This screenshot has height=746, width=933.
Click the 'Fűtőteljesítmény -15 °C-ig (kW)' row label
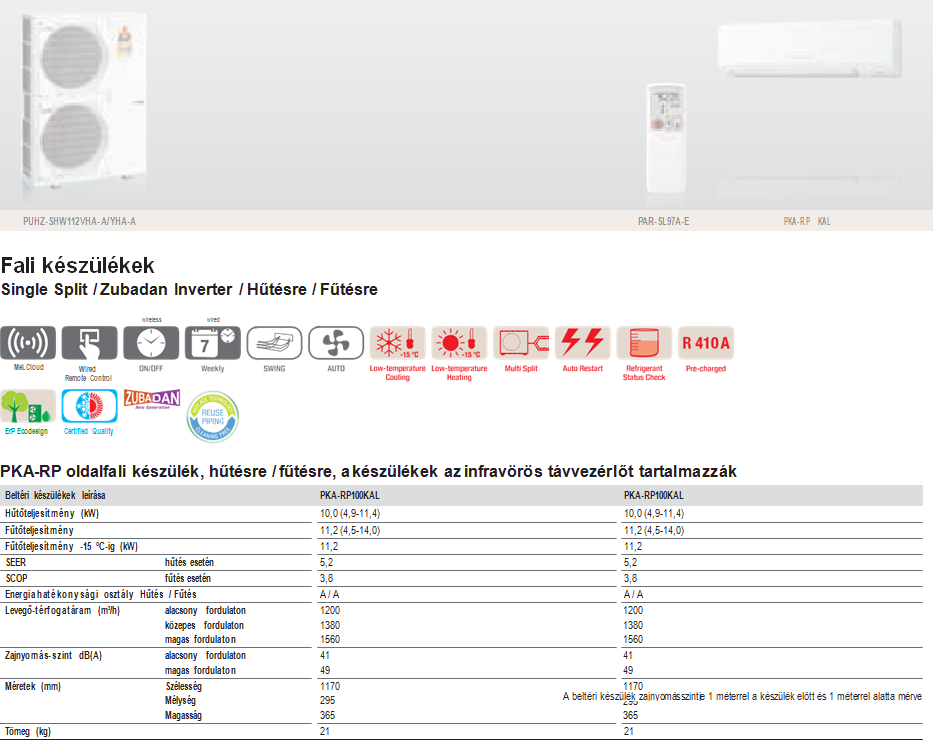pyautogui.click(x=71, y=546)
